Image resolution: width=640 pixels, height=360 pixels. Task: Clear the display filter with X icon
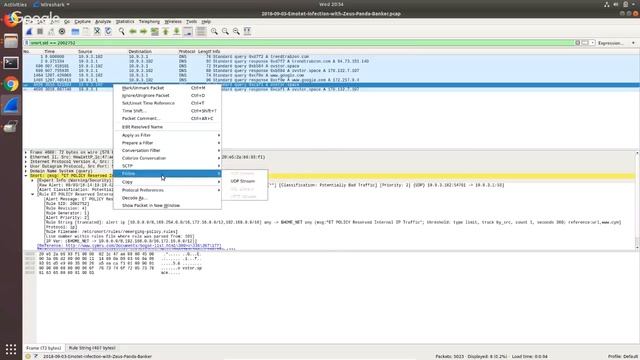[578, 43]
